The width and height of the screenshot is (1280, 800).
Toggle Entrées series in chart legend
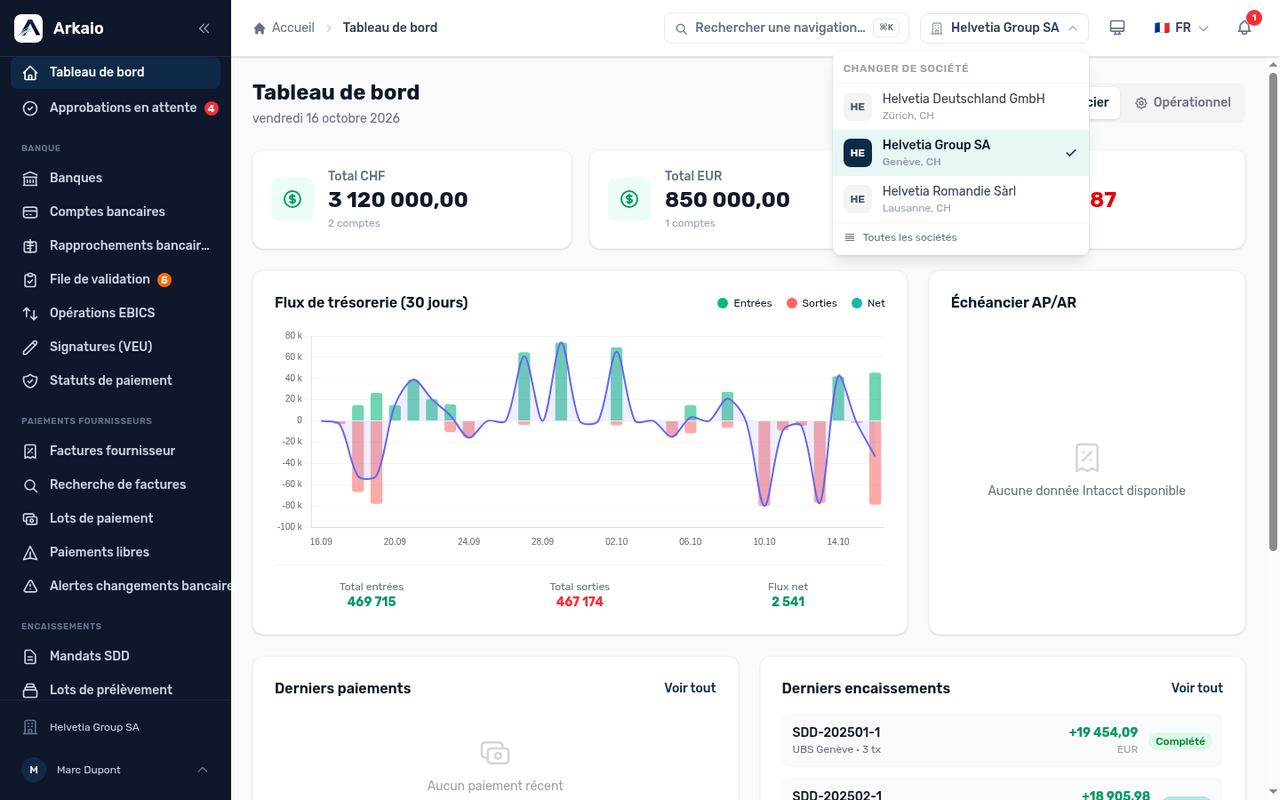pos(745,303)
